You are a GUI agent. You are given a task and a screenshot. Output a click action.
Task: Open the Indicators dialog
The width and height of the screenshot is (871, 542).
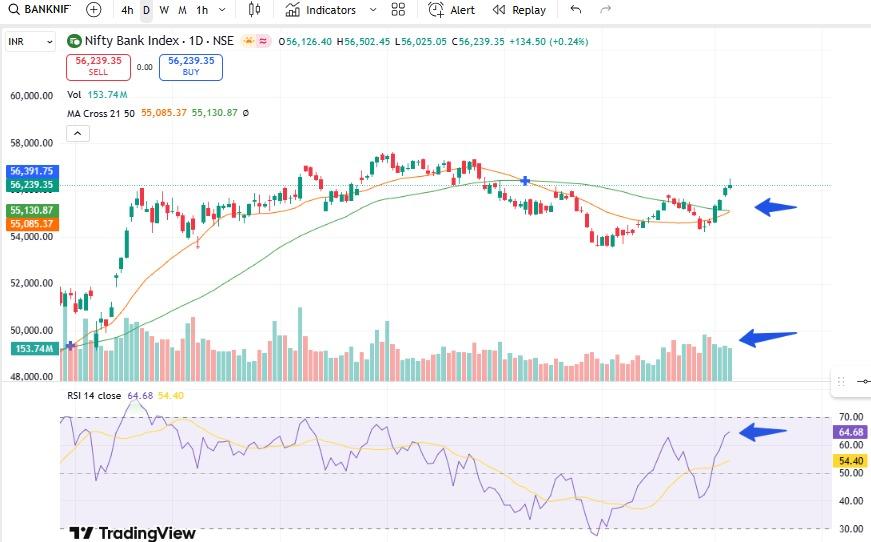point(321,10)
